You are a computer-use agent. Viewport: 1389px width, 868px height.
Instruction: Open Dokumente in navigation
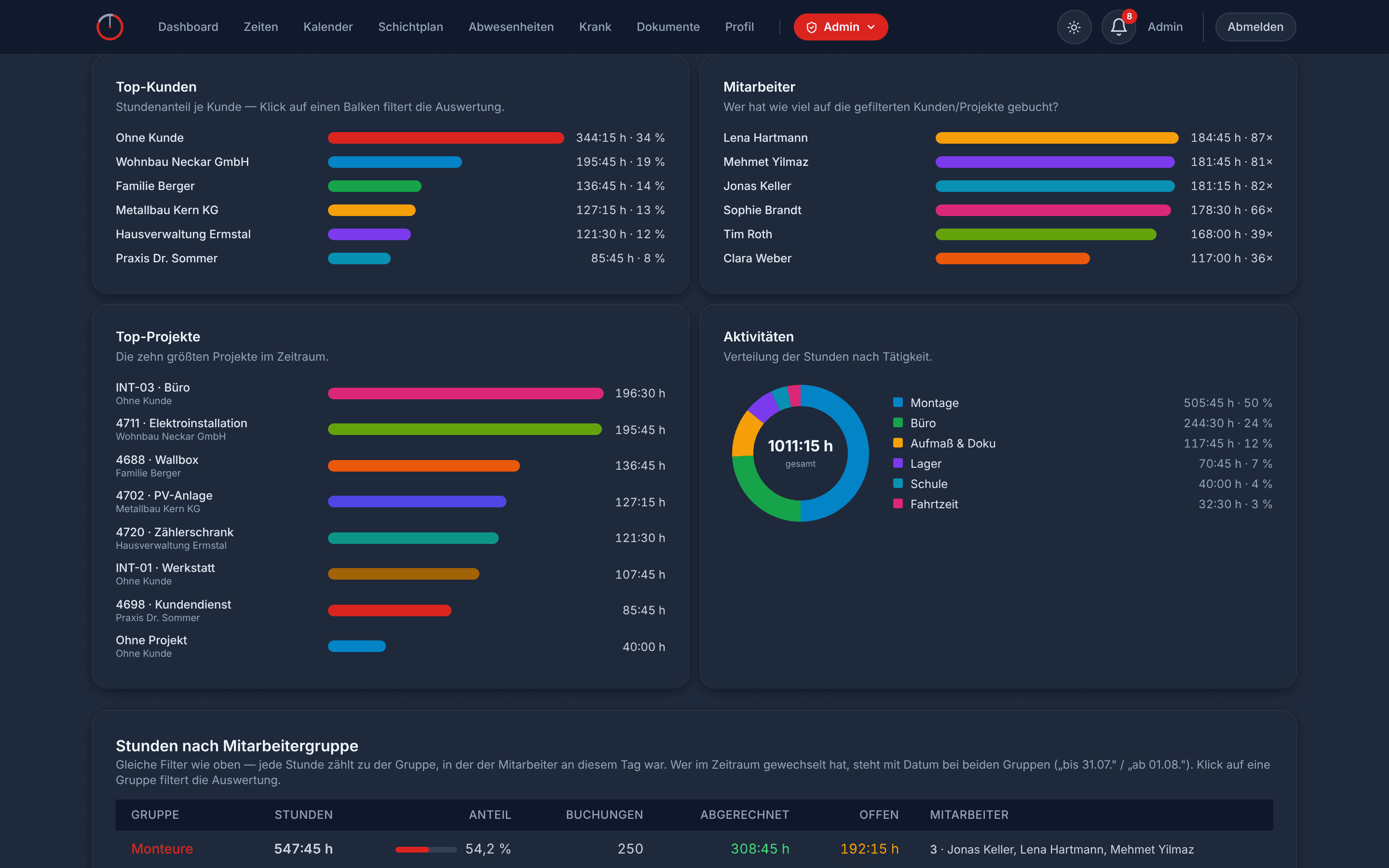[x=668, y=27]
